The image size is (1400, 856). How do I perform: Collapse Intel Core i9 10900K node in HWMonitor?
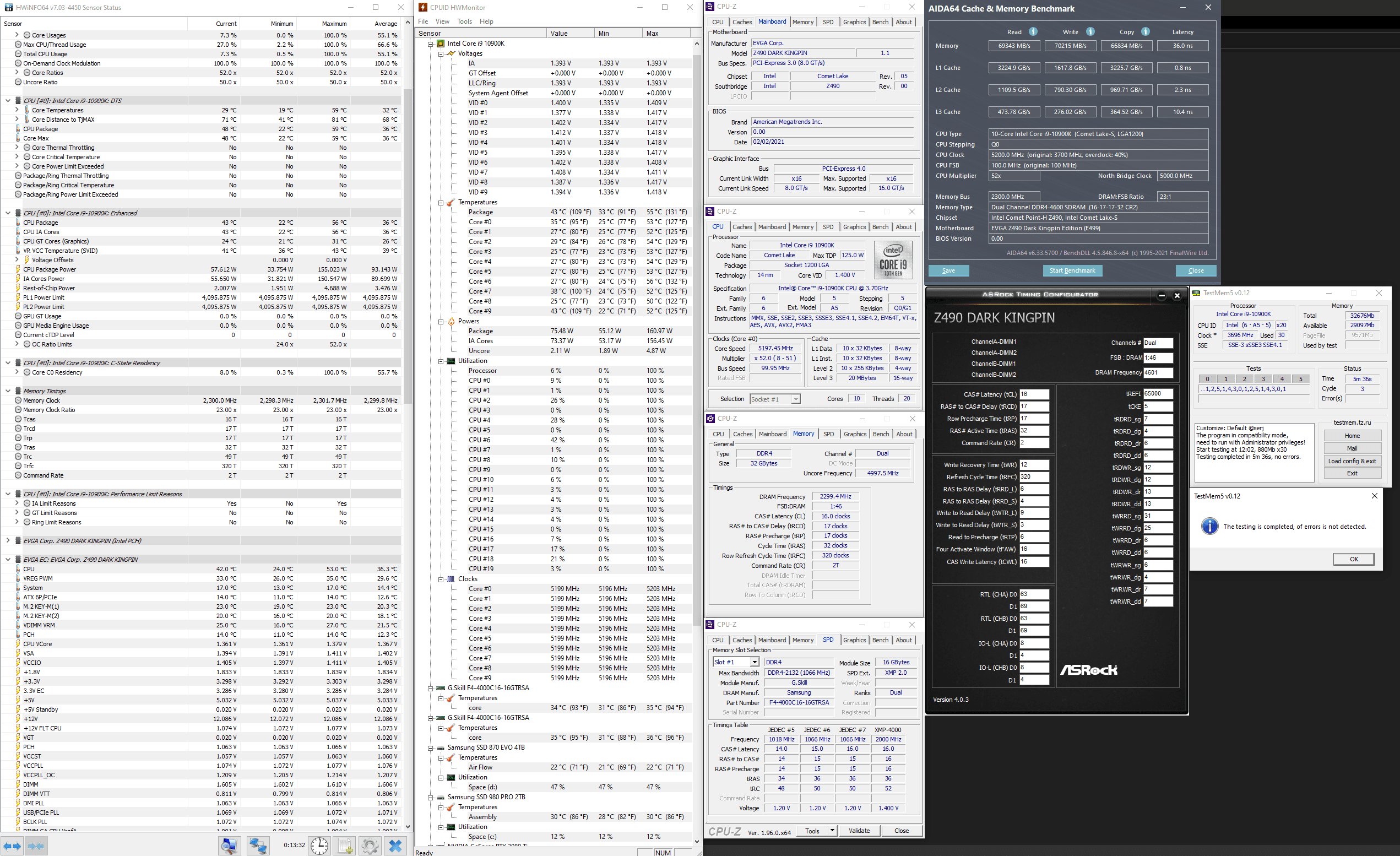(430, 44)
